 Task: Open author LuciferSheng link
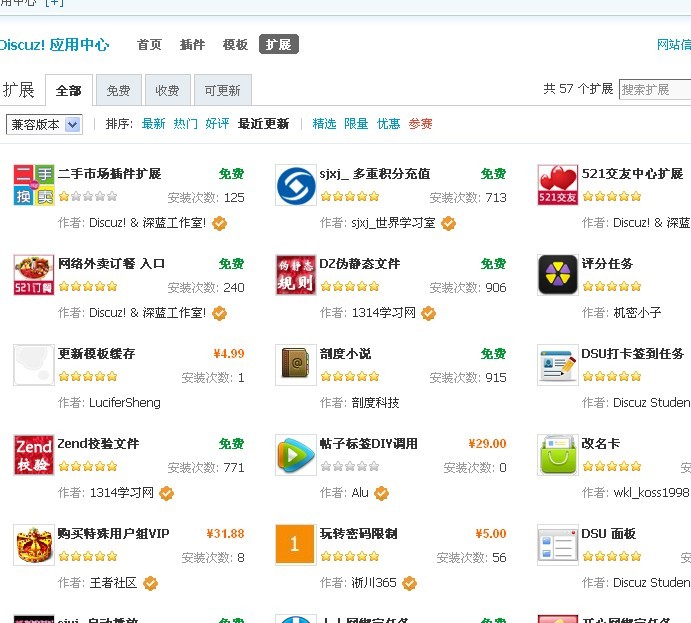(x=125, y=403)
